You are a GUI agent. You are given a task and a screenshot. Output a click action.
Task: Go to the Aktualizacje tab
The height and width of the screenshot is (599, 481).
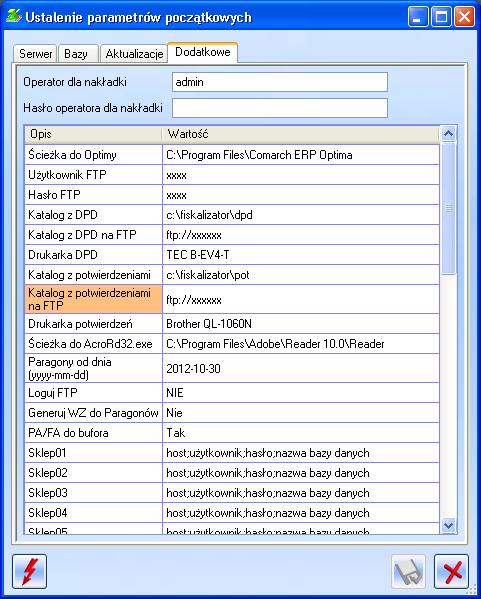(x=134, y=53)
